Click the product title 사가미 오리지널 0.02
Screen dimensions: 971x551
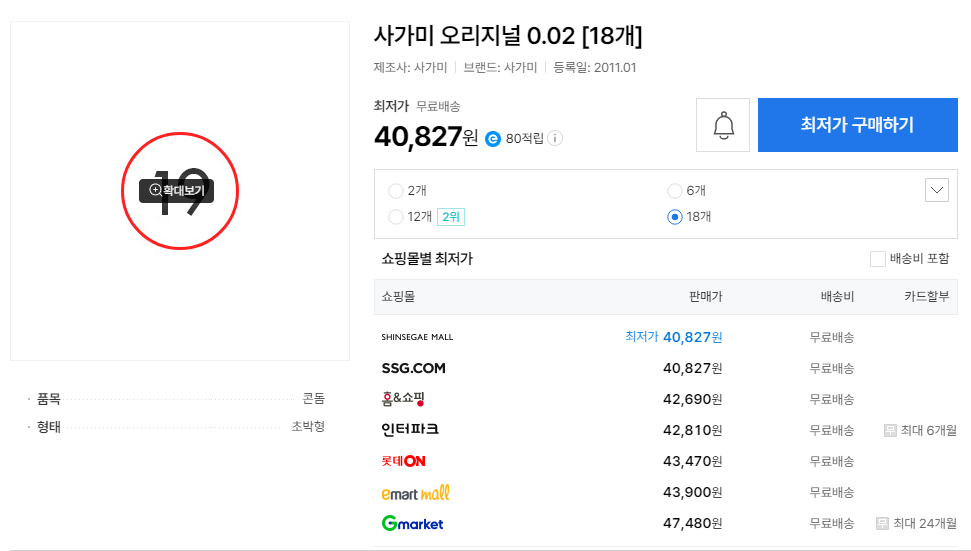point(508,36)
